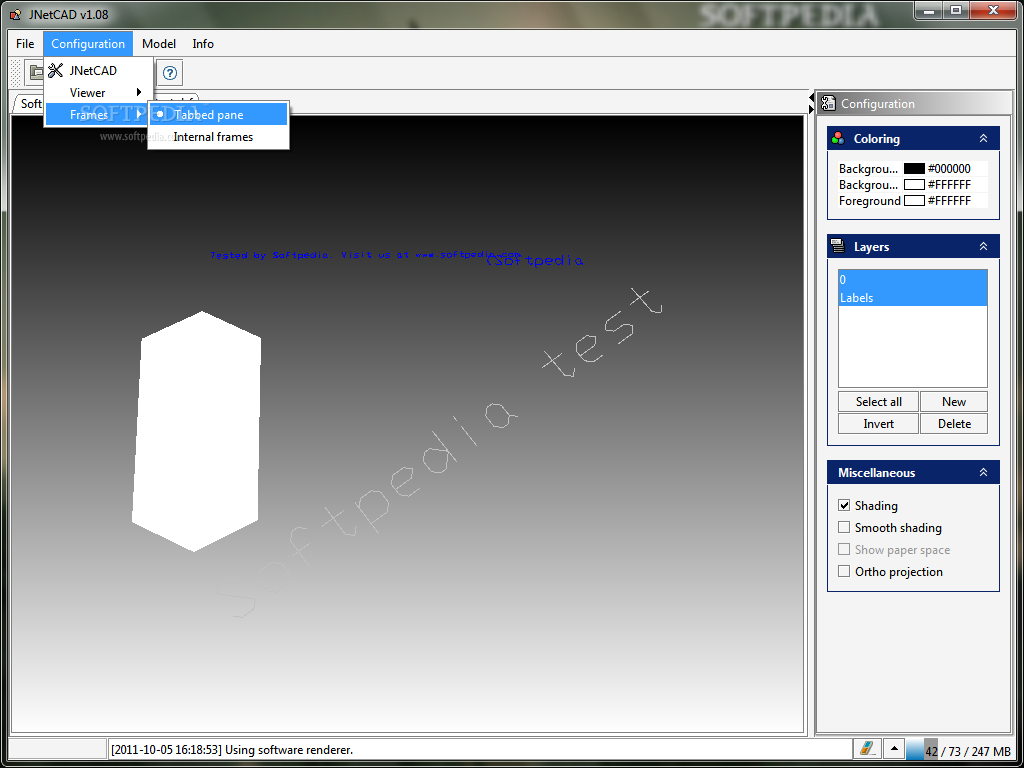Click the software renderer status message
1024x768 pixels.
coord(232,750)
